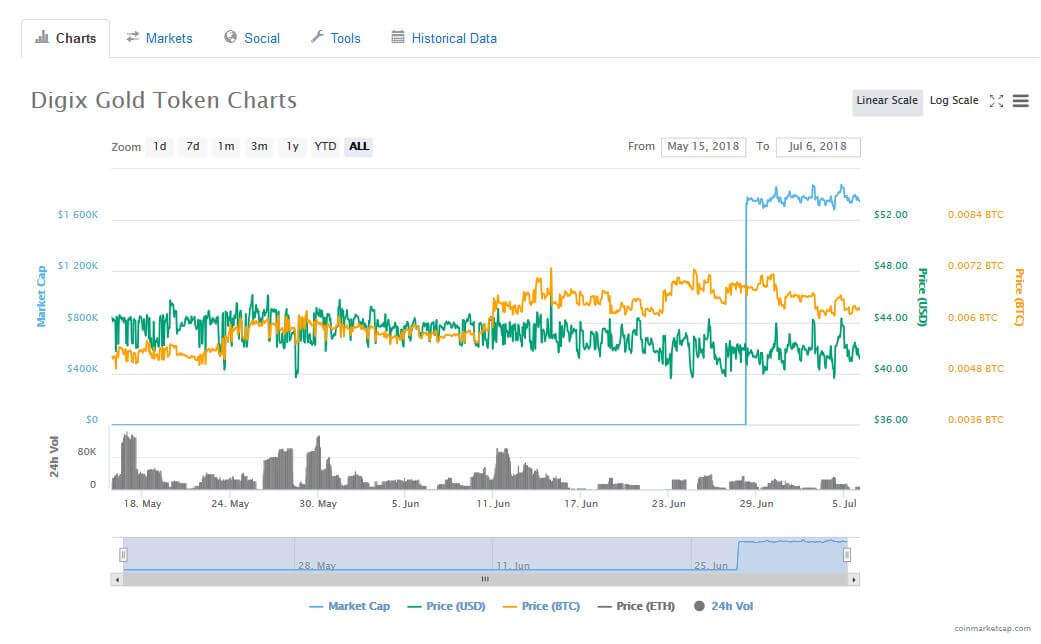Screen dimensions: 1041x644
Task: Click the 18. May x-axis label
Action: pyautogui.click(x=142, y=503)
